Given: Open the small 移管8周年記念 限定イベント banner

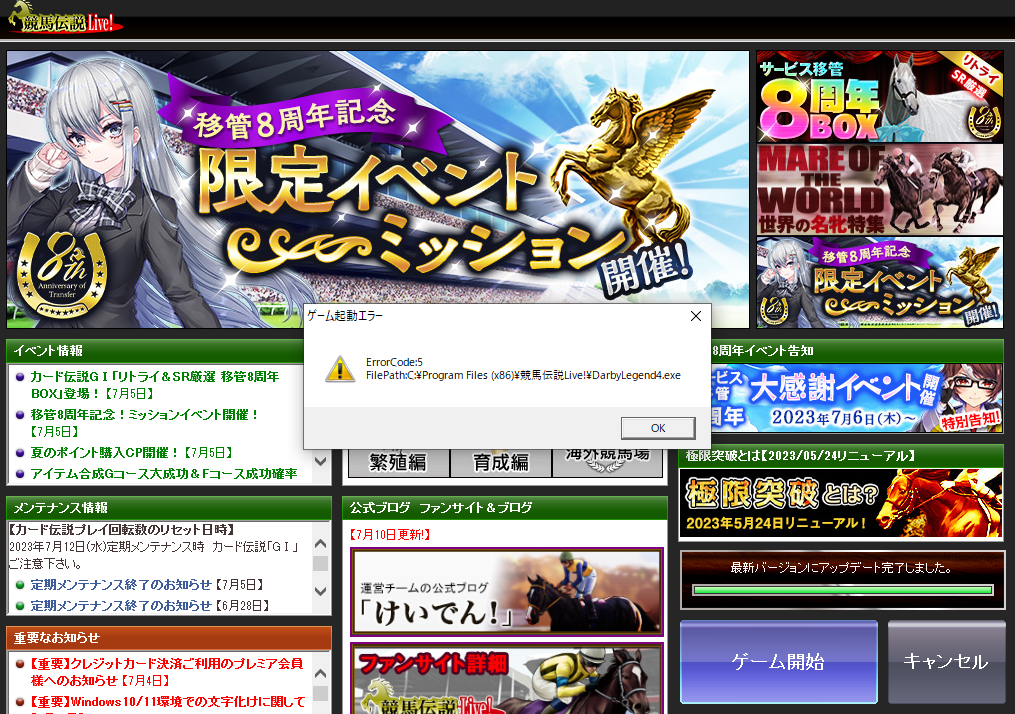Looking at the screenshot, I should click(x=880, y=282).
